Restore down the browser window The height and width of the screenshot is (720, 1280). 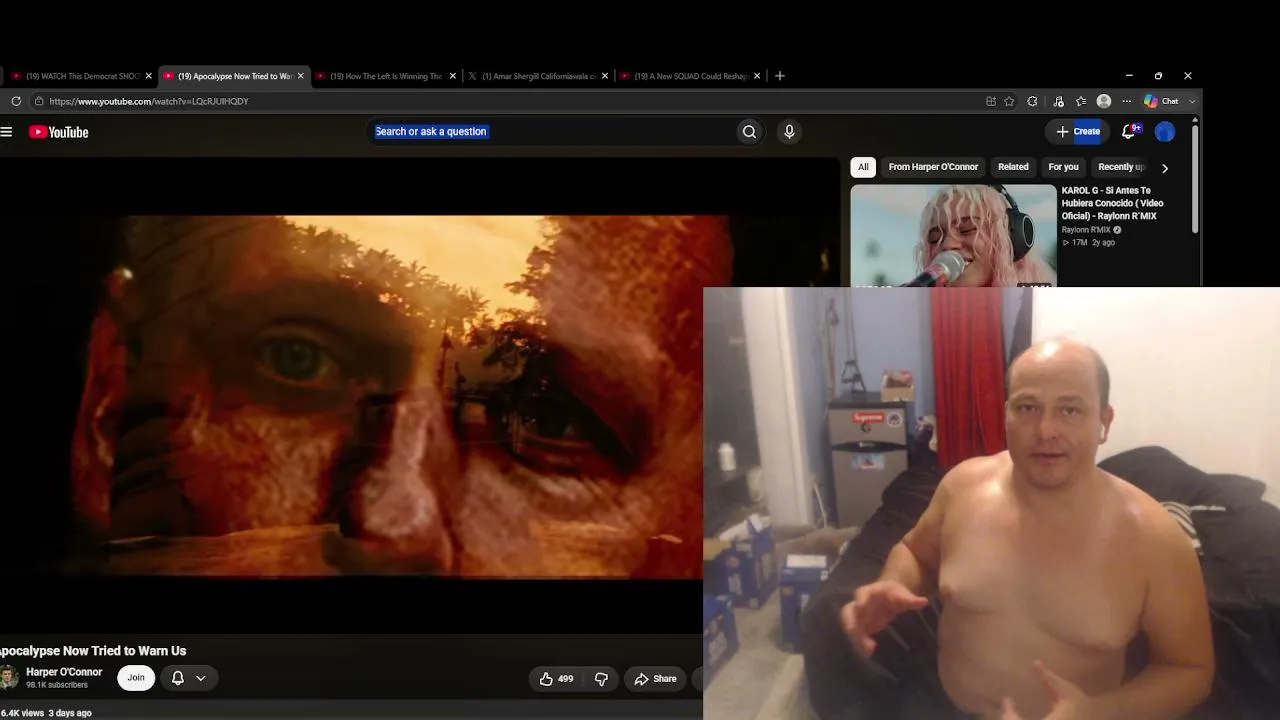[1158, 76]
